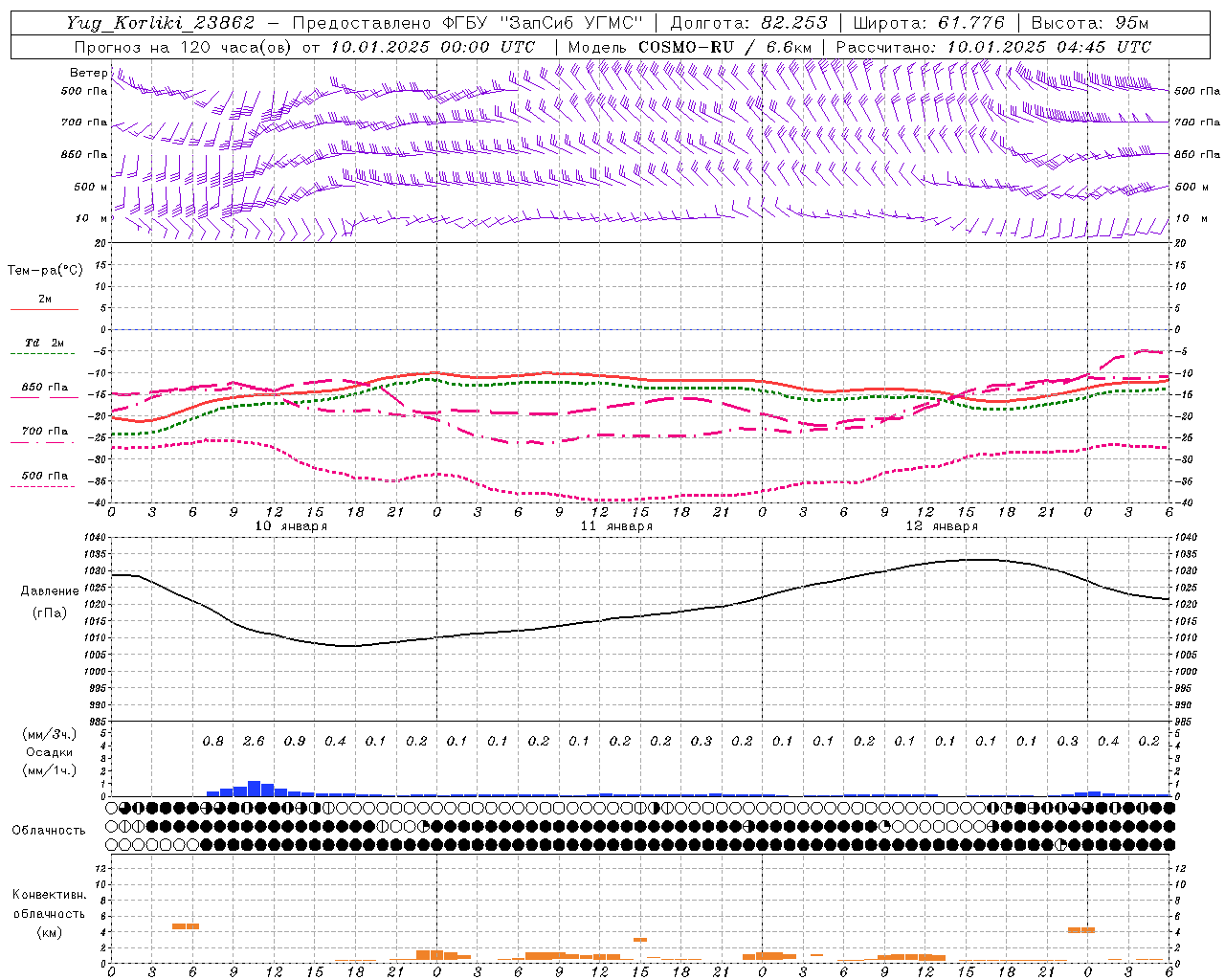
Task: Select the Высота: 95м header field
Action: pyautogui.click(x=1090, y=23)
